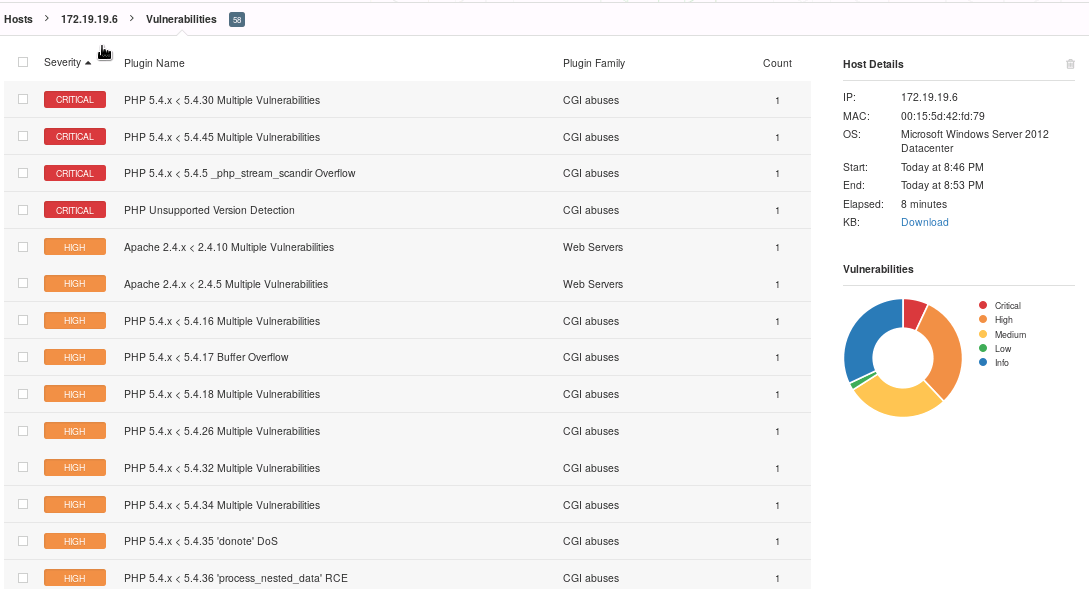Sort table by Plugin Family header

(x=593, y=63)
